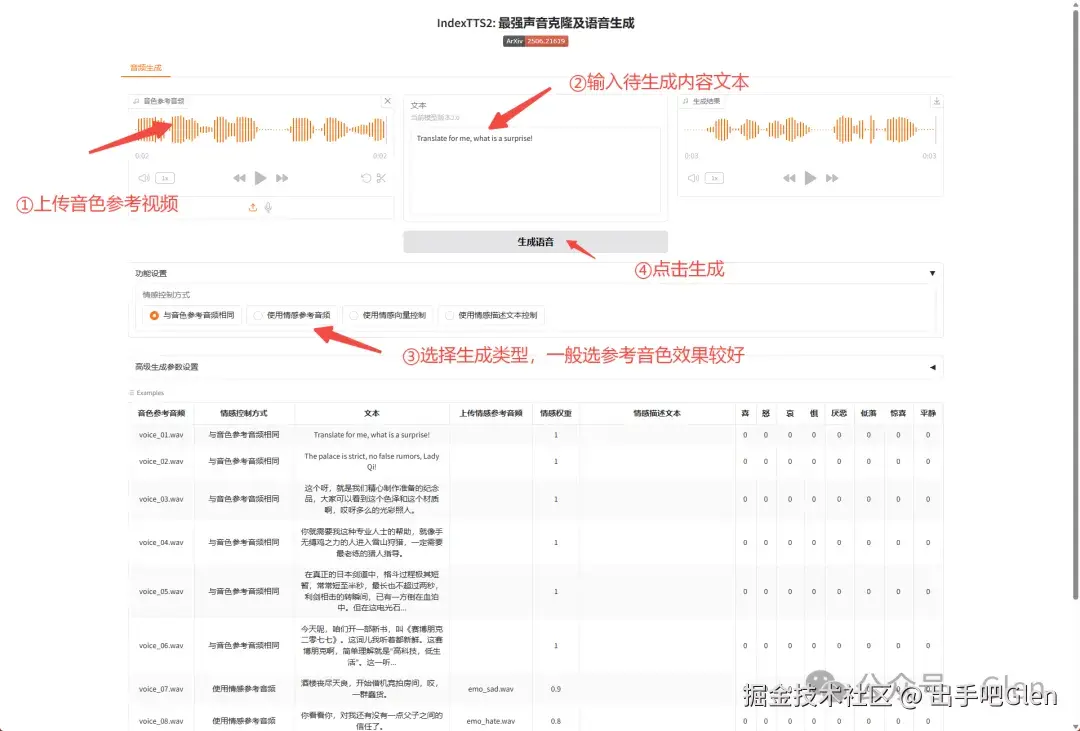
Task: Click the 生成语音 generate button
Action: point(535,242)
